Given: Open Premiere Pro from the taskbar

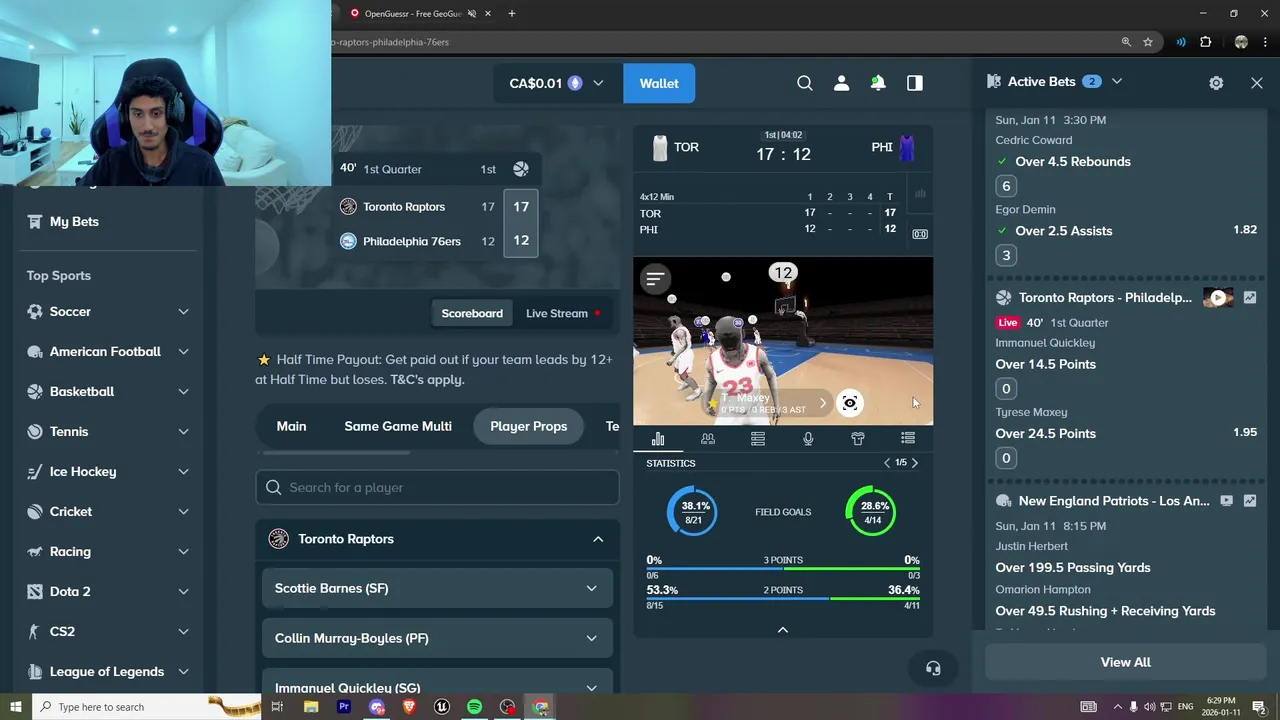Looking at the screenshot, I should click(x=344, y=707).
